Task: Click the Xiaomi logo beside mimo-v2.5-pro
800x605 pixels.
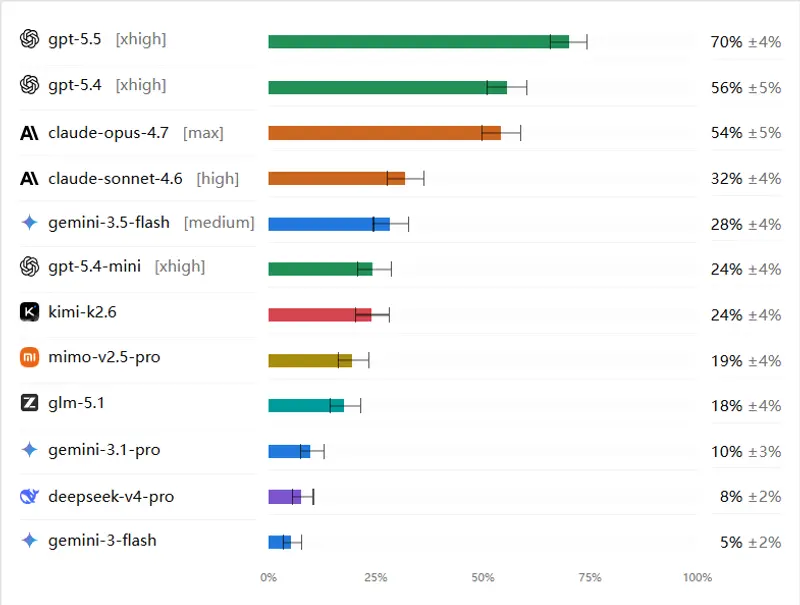Action: coord(30,357)
